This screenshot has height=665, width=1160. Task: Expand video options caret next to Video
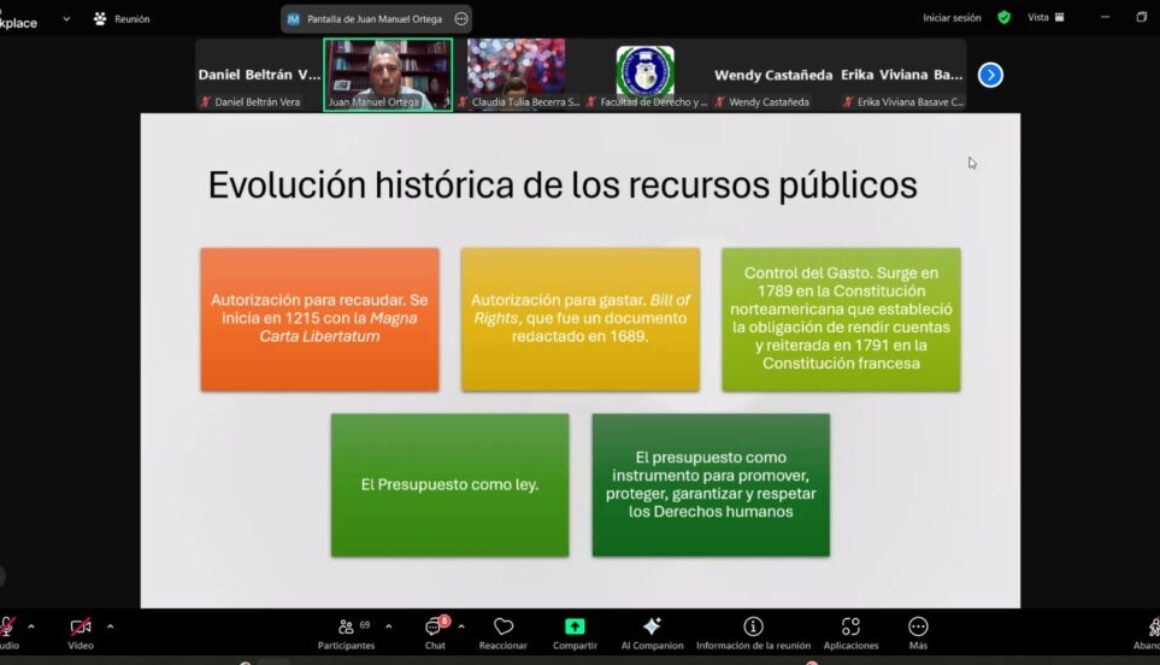(x=110, y=627)
